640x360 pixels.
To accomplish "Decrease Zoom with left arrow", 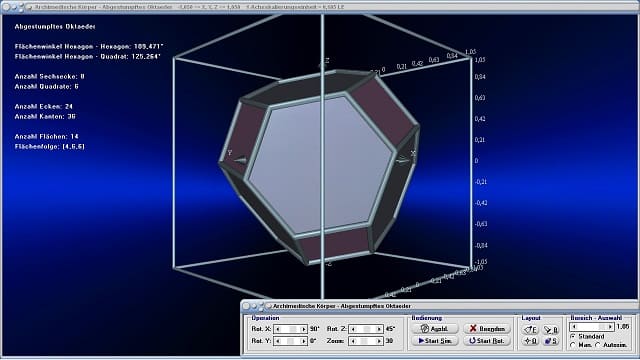I will pyautogui.click(x=353, y=341).
